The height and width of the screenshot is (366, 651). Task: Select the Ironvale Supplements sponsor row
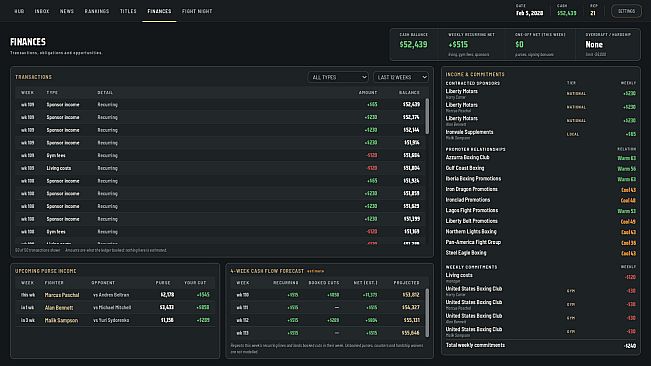click(x=541, y=134)
